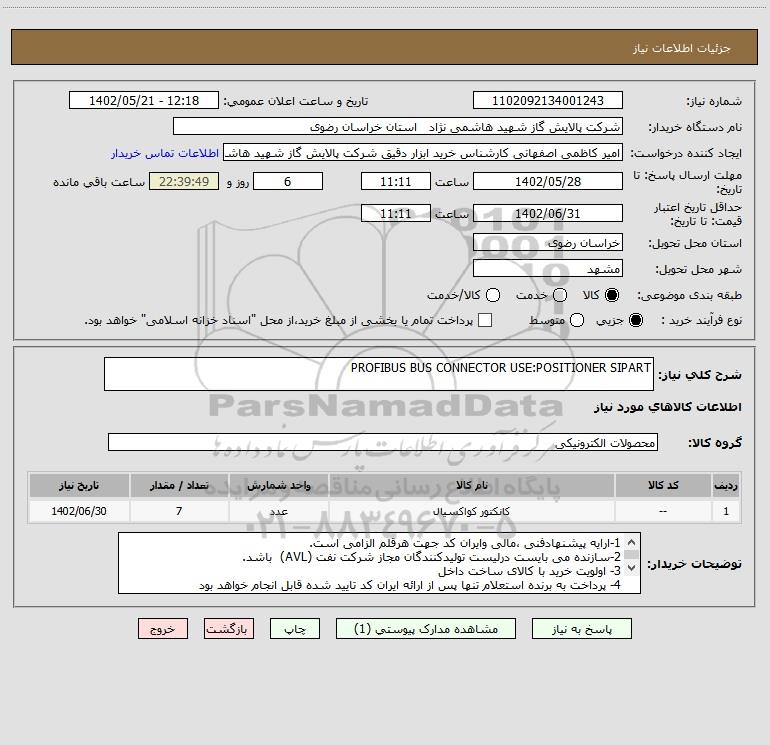Click the خروج exit button
The height and width of the screenshot is (745, 770).
pos(163,629)
